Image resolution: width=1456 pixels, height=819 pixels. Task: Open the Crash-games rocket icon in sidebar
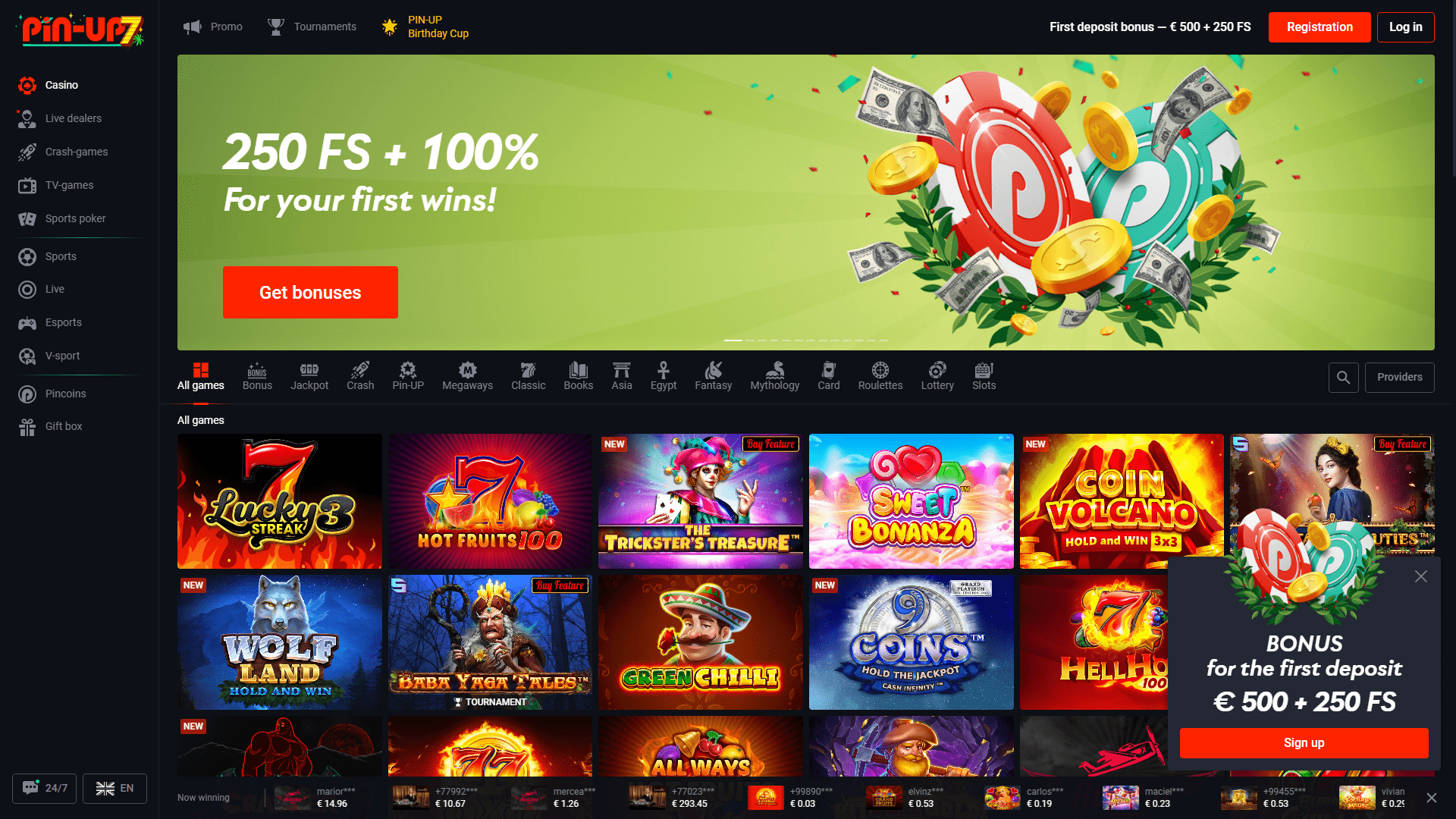[27, 152]
